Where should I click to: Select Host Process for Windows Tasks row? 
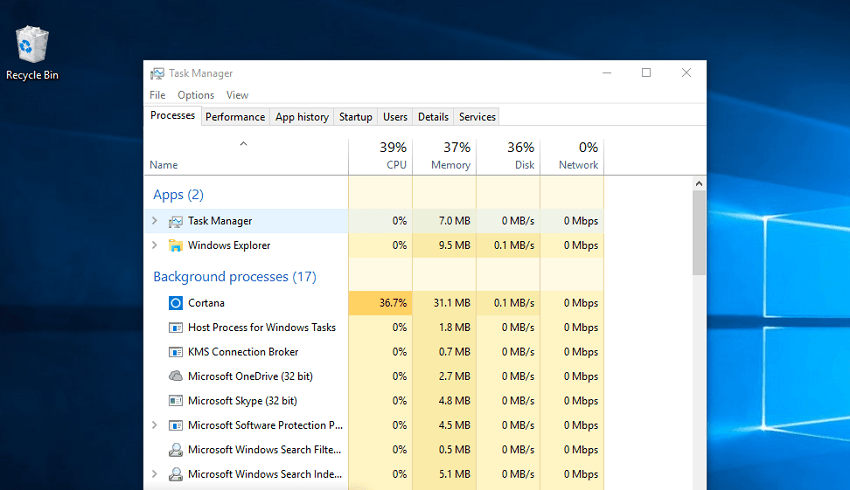[x=374, y=327]
